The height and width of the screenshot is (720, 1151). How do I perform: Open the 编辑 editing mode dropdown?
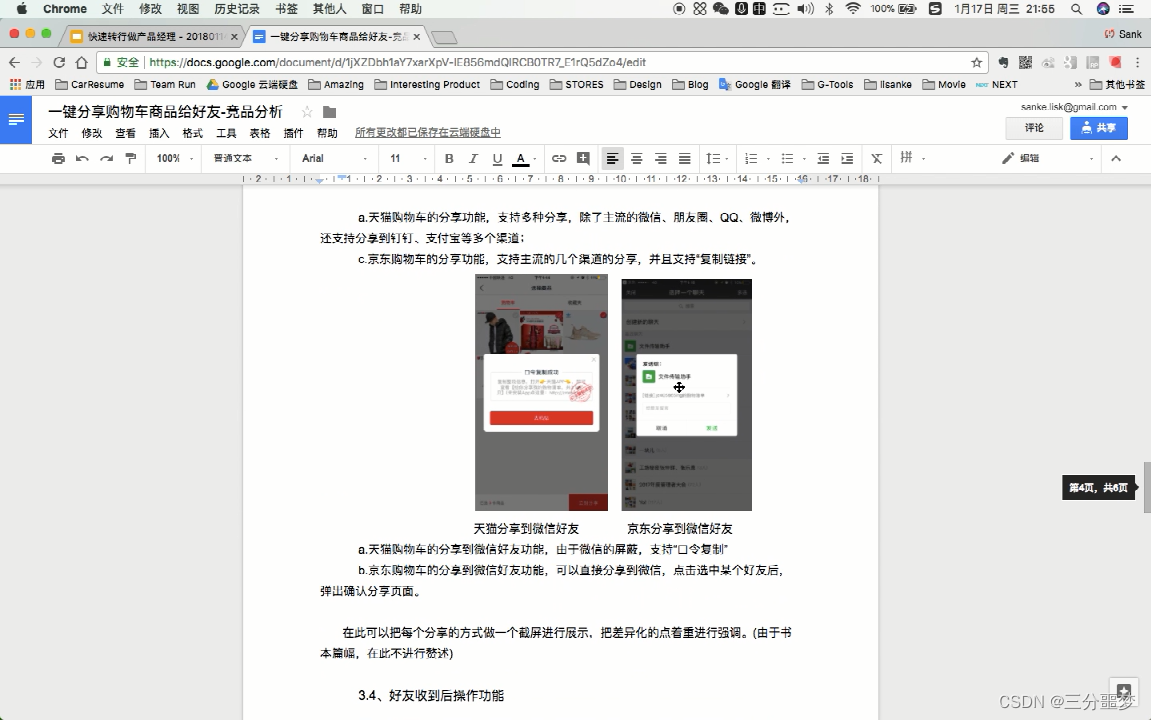1047,158
